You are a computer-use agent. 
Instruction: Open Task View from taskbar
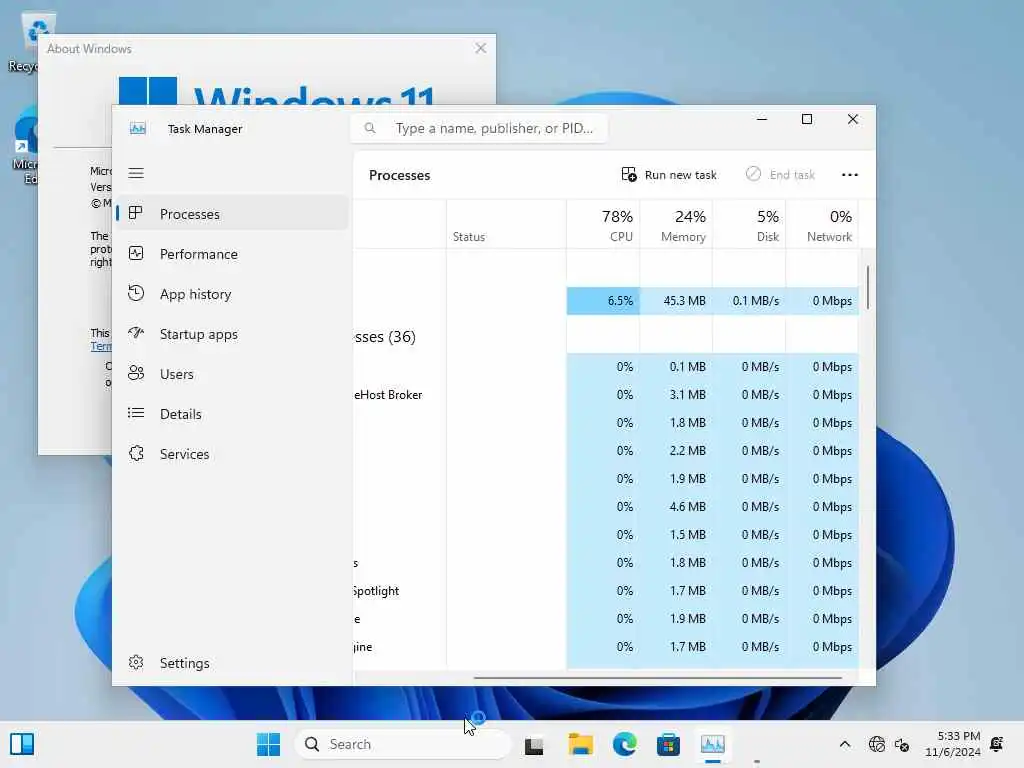point(534,744)
